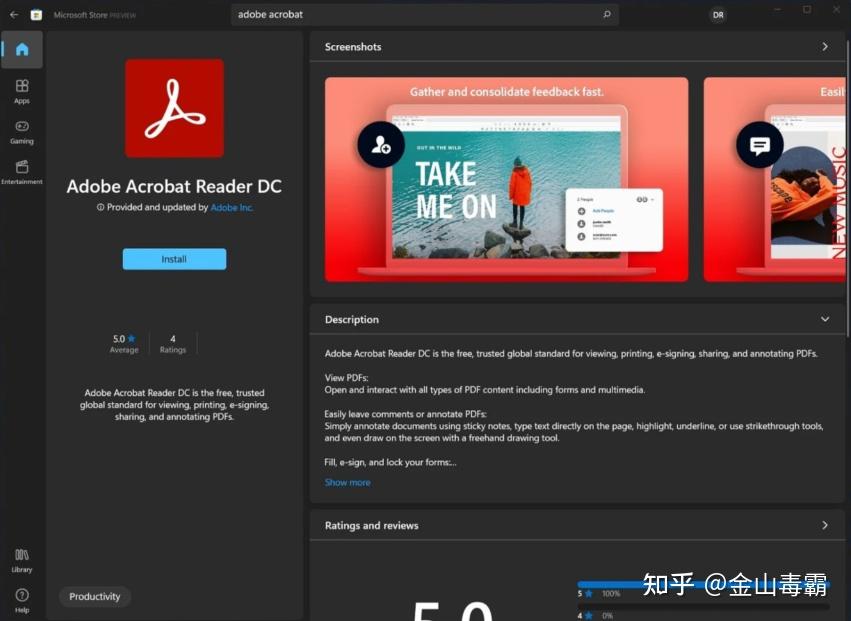Click Show more in the description

tap(347, 482)
